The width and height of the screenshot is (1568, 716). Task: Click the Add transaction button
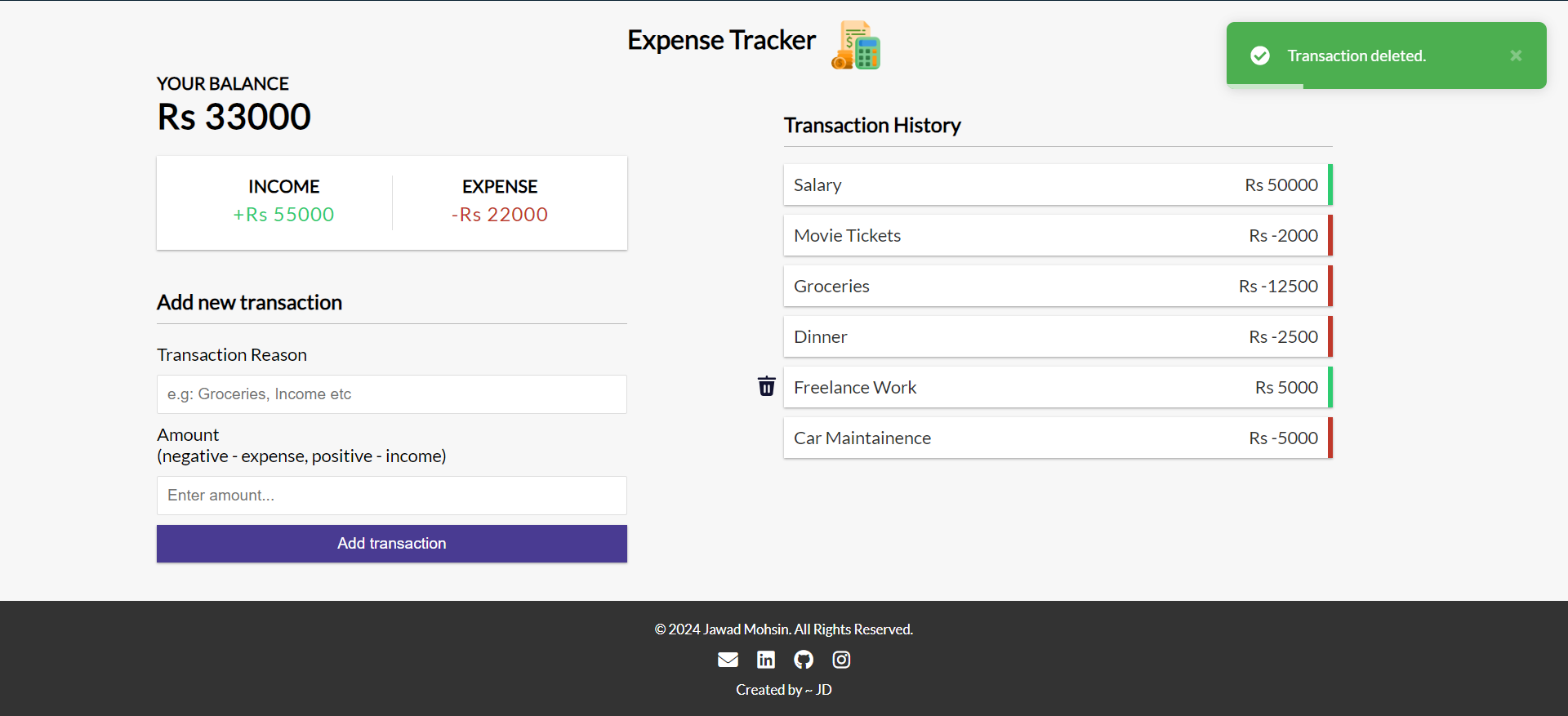pyautogui.click(x=392, y=544)
